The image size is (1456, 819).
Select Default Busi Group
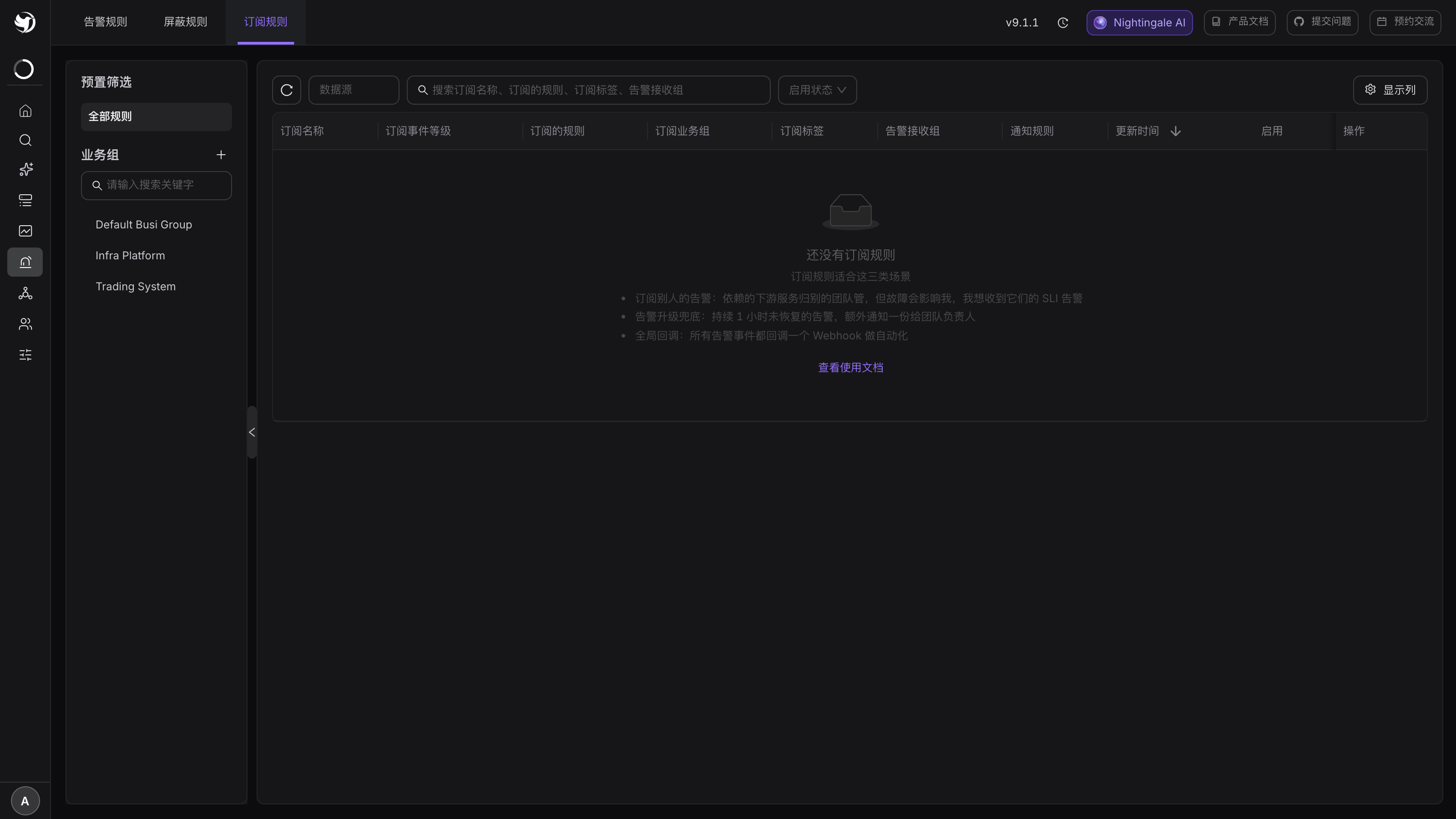point(144,225)
